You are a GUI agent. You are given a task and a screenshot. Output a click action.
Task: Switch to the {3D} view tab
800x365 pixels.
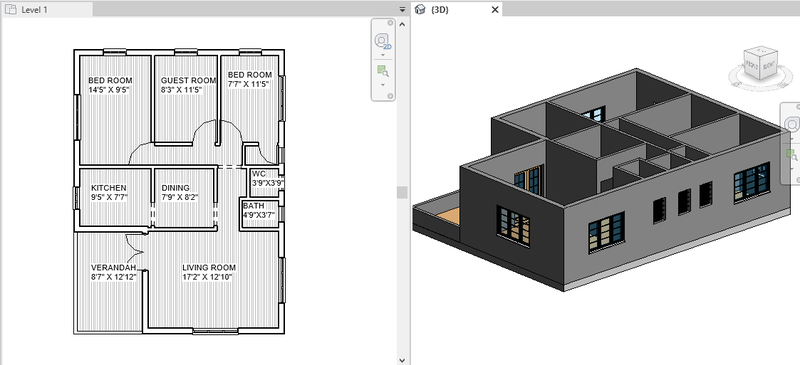[x=457, y=9]
